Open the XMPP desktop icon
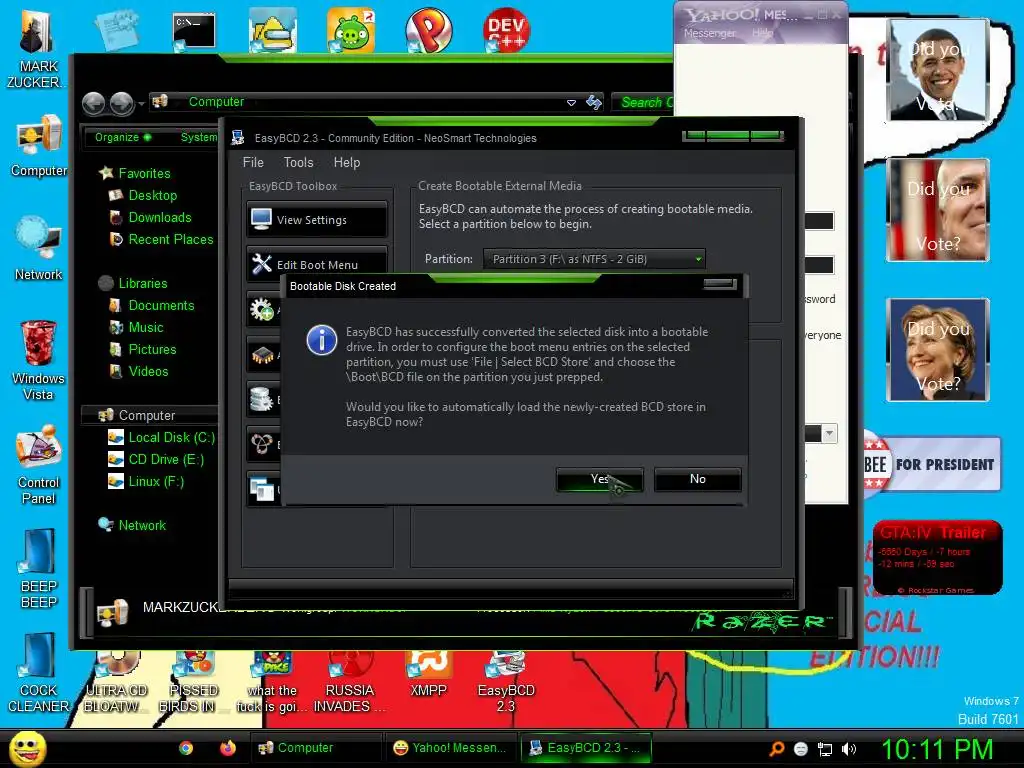The image size is (1024, 768). [x=428, y=675]
